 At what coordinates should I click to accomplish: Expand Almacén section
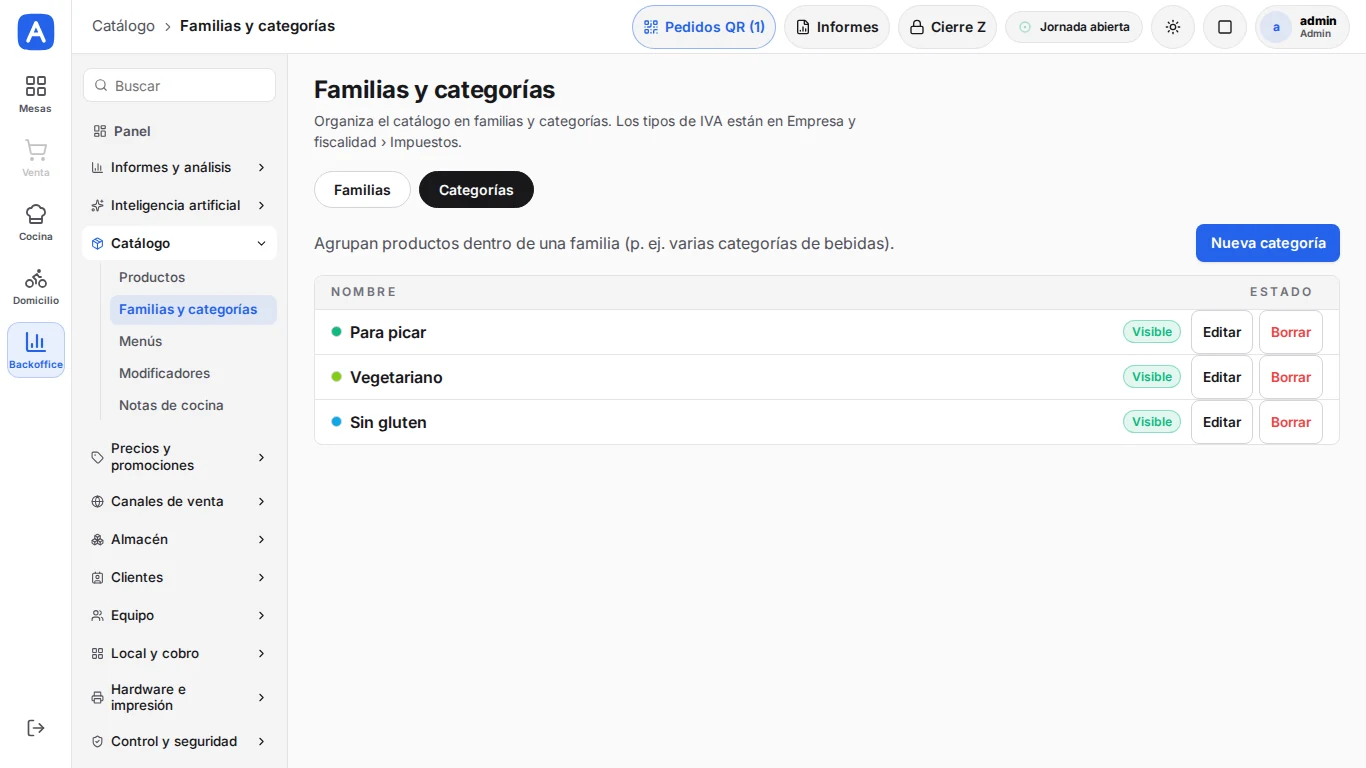[x=179, y=539]
